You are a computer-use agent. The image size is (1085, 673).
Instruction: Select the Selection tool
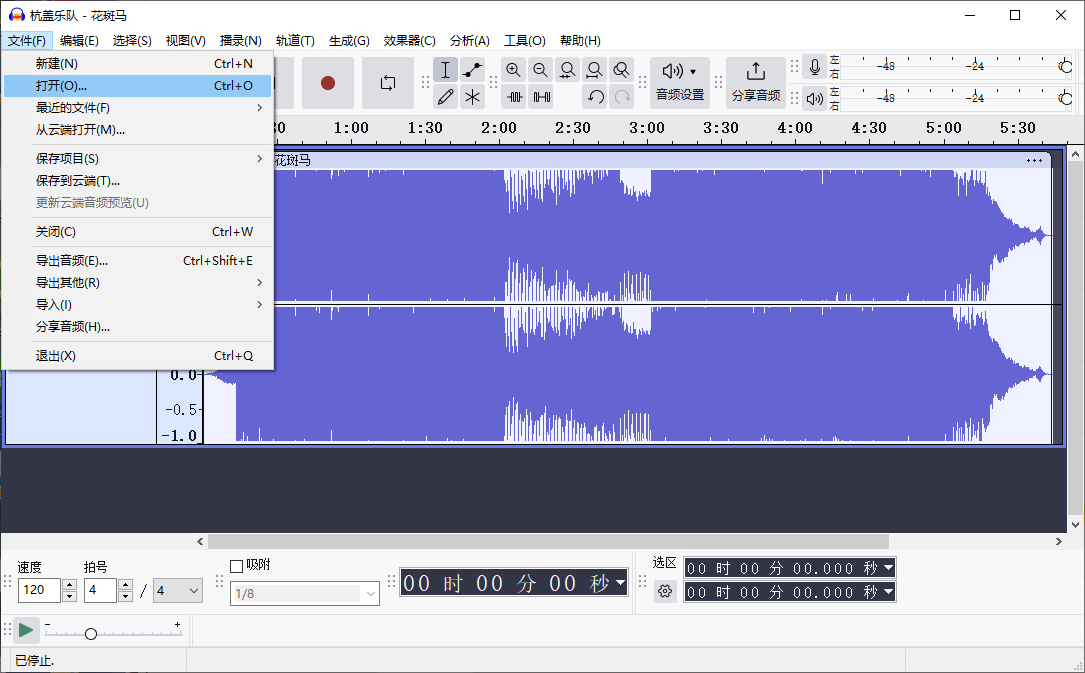pos(445,69)
